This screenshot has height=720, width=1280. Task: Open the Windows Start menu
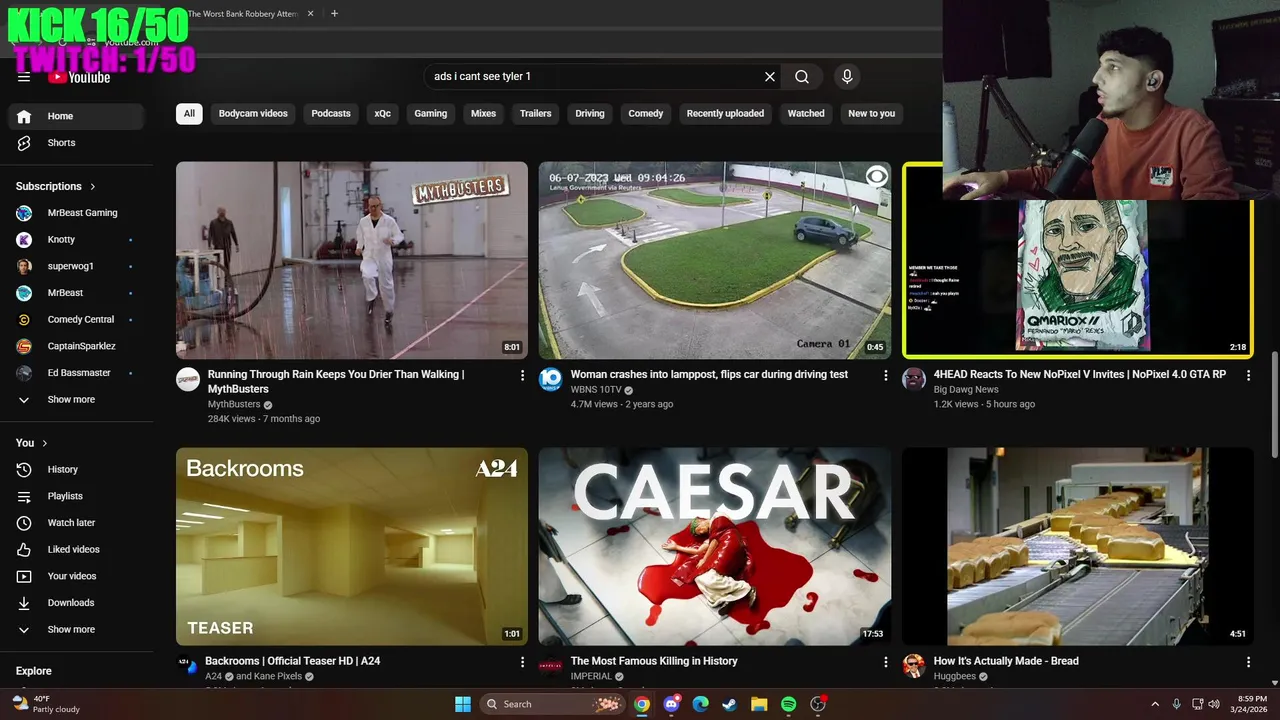tap(463, 704)
